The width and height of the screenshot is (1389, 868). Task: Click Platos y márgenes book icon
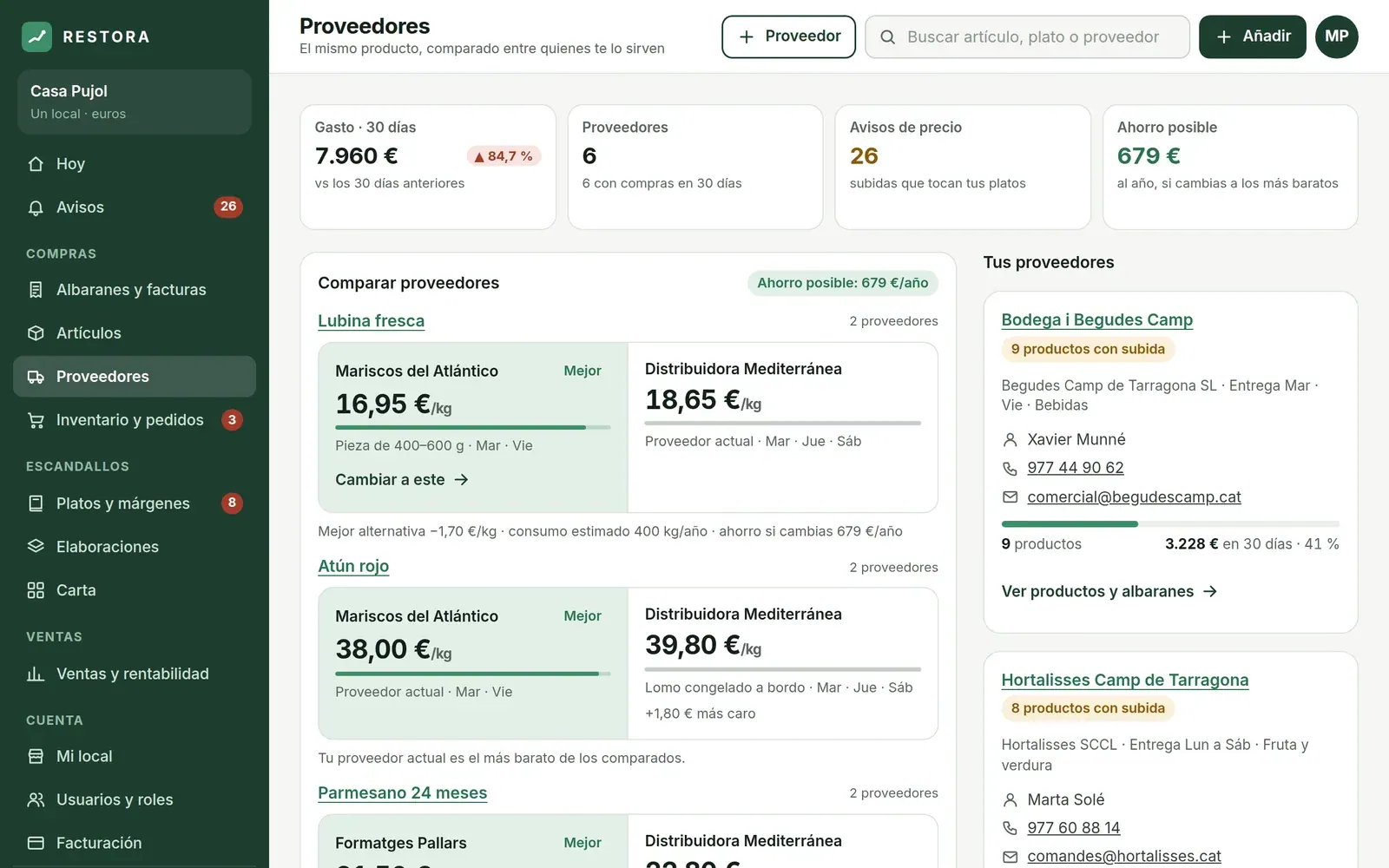click(36, 503)
